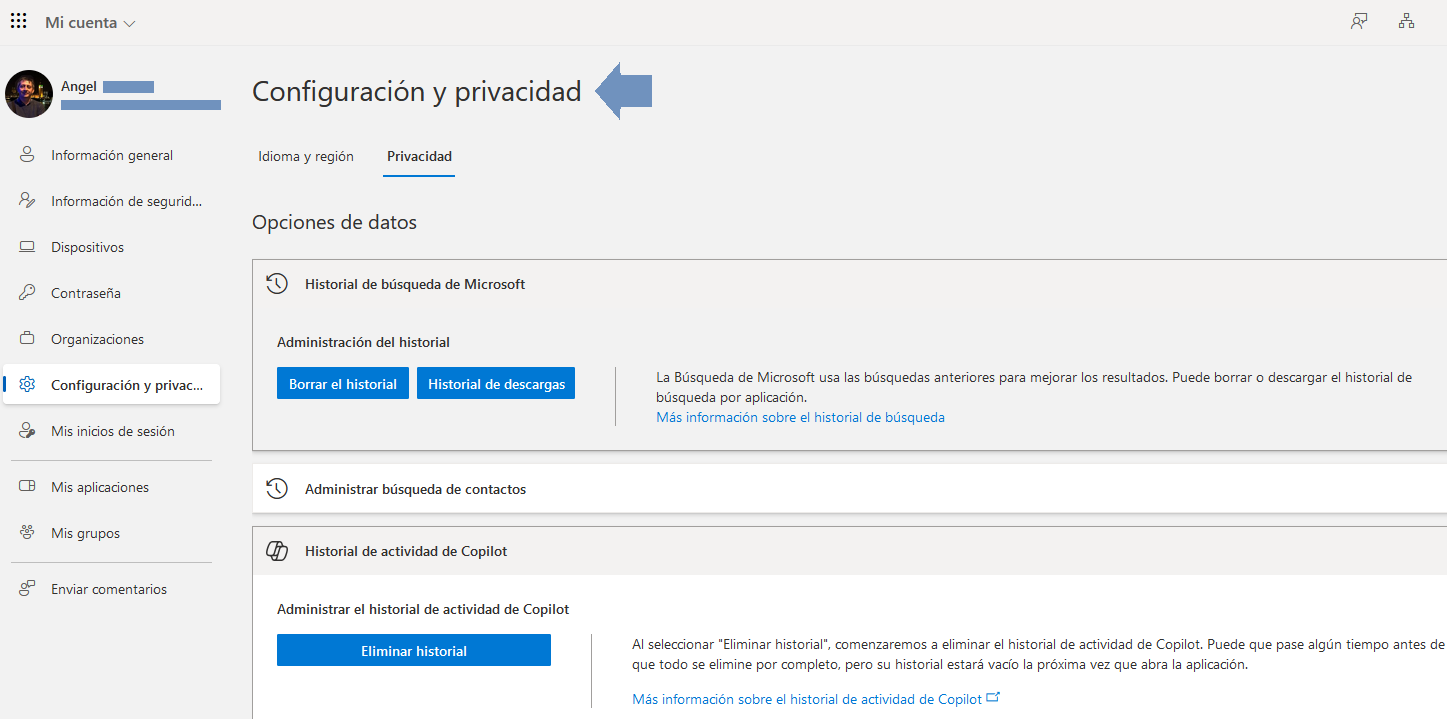Open the person-with-chat icon in the header

(1359, 20)
